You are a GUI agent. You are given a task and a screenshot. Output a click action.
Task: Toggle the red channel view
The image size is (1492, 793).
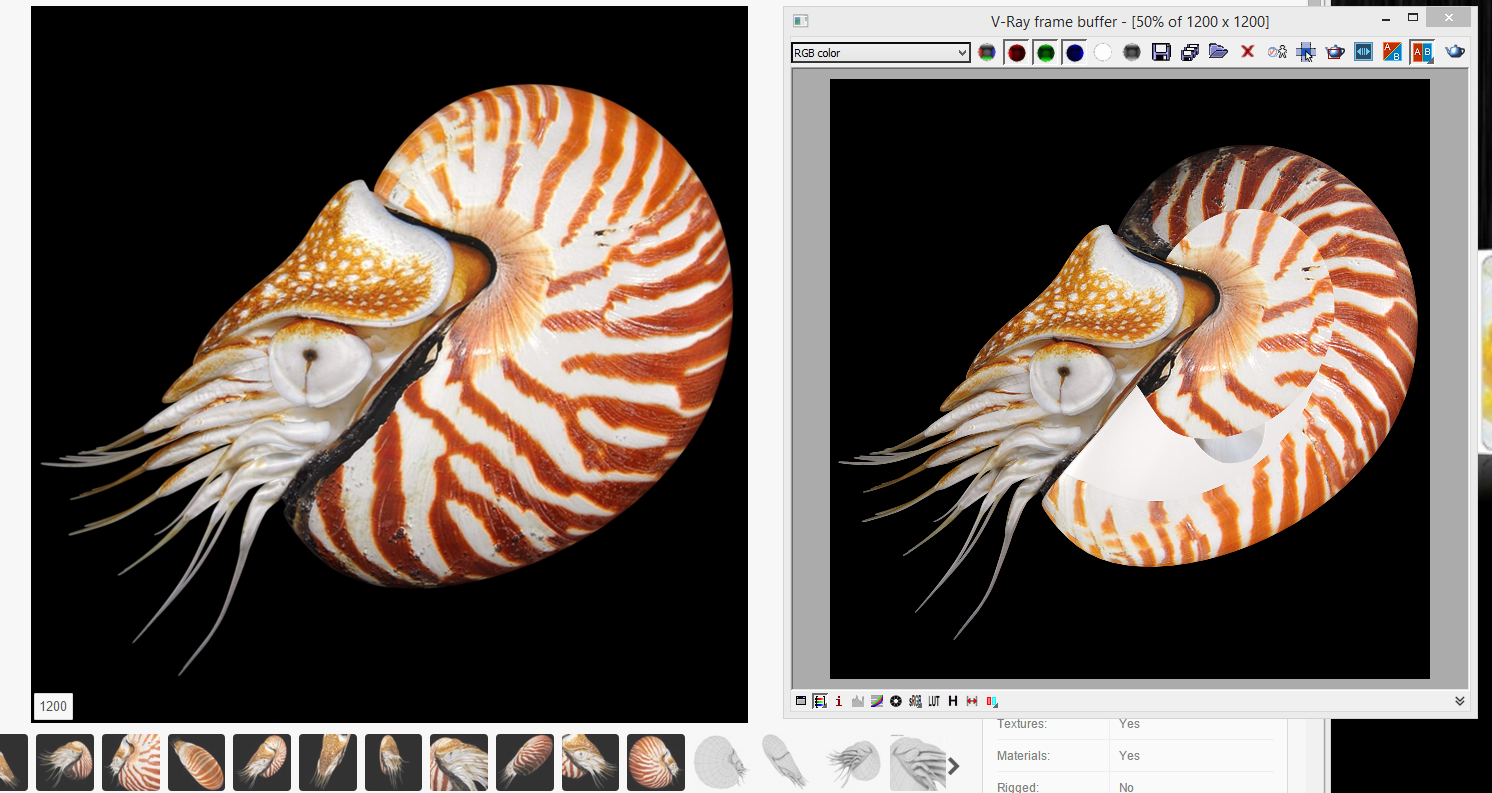pos(1016,51)
